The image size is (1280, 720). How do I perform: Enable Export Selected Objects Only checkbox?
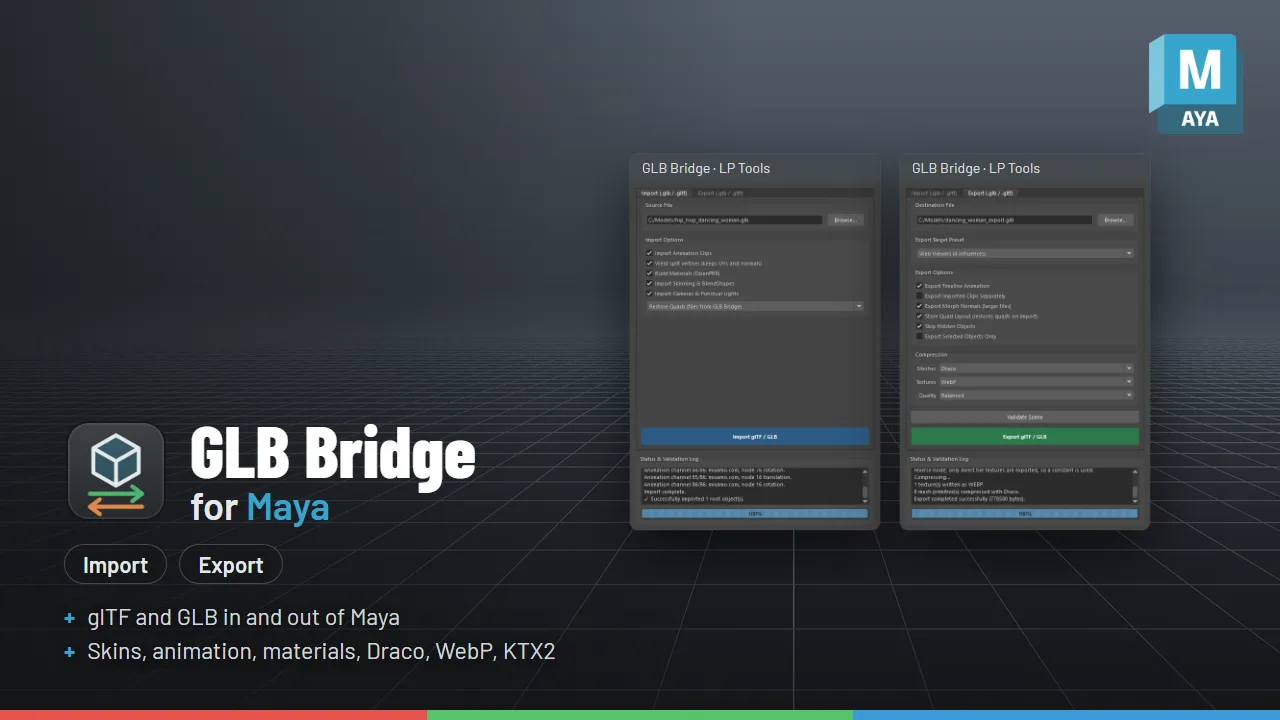[919, 337]
